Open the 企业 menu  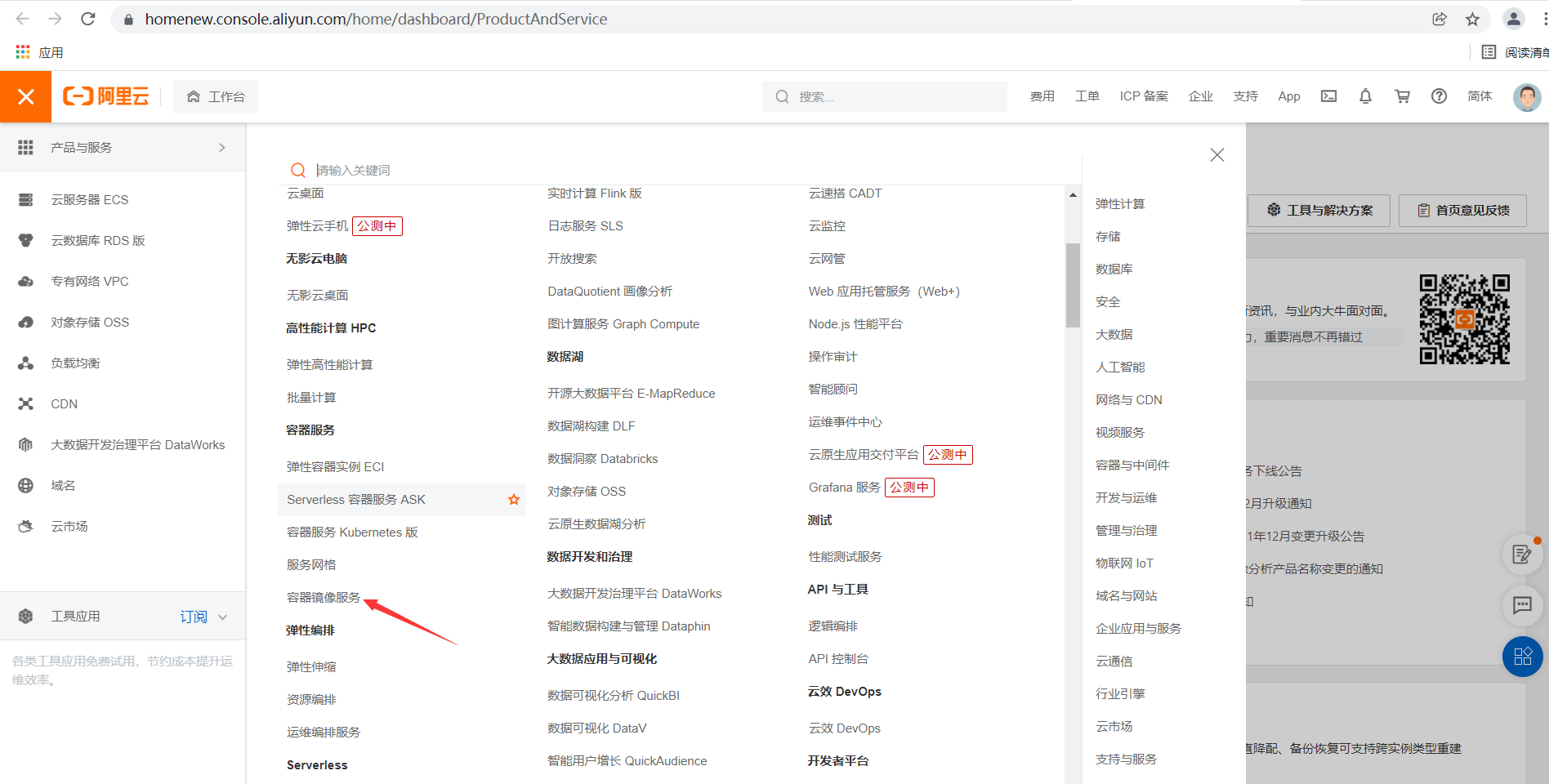coord(1200,96)
